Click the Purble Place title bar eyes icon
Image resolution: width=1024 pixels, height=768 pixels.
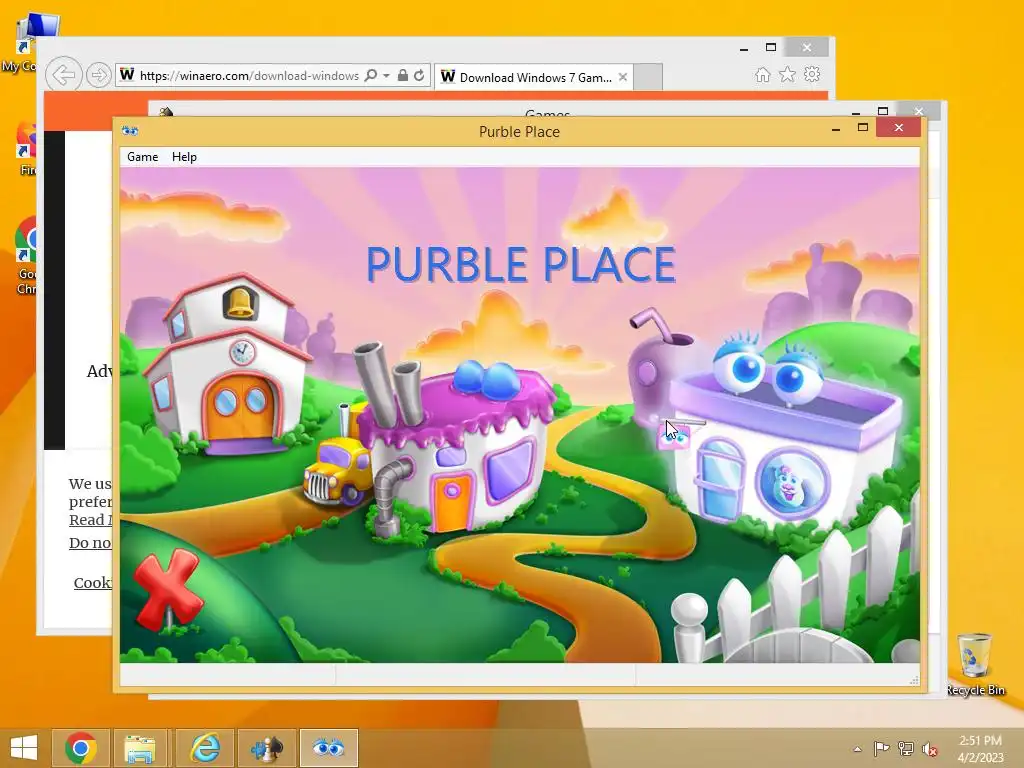pos(129,131)
